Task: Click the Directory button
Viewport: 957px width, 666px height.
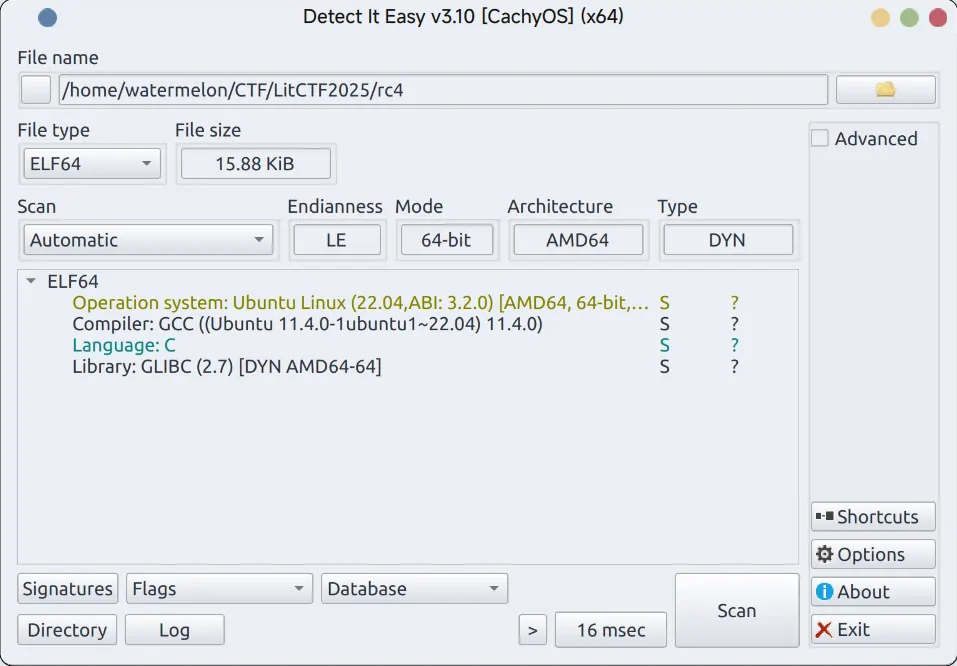Action: [67, 630]
